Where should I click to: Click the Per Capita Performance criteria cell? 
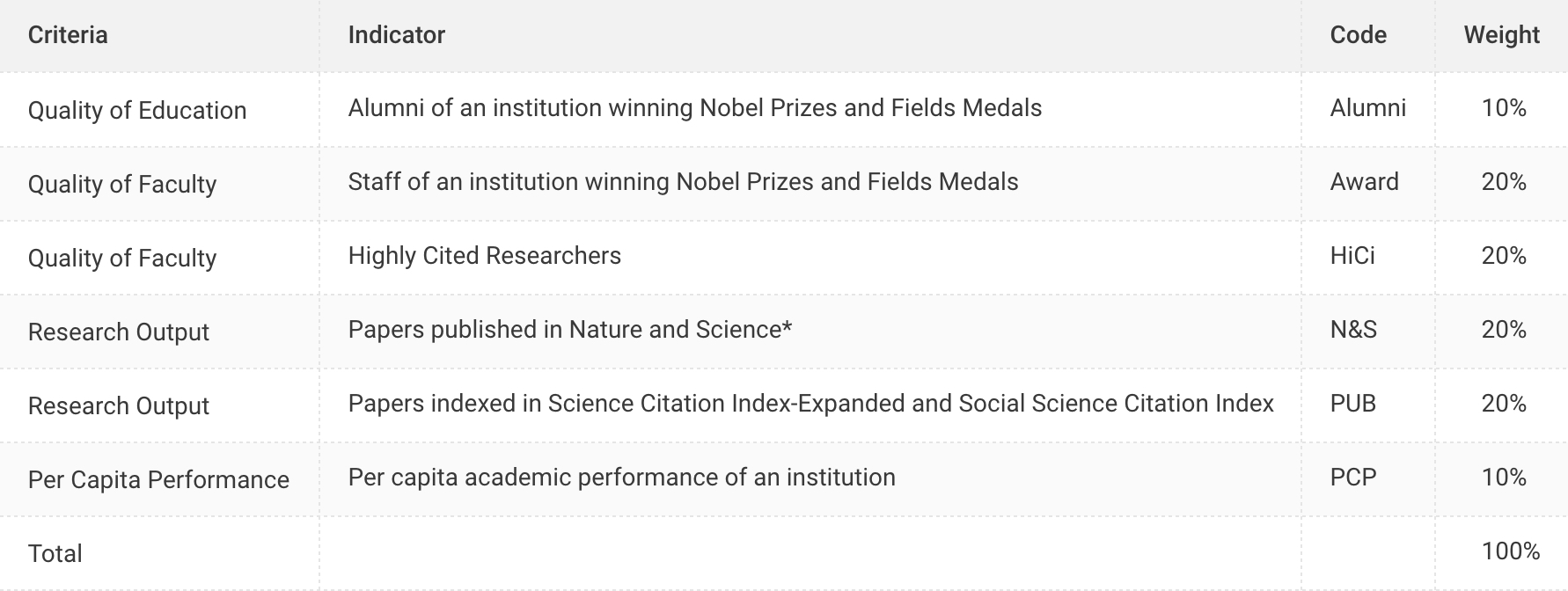coord(158,480)
